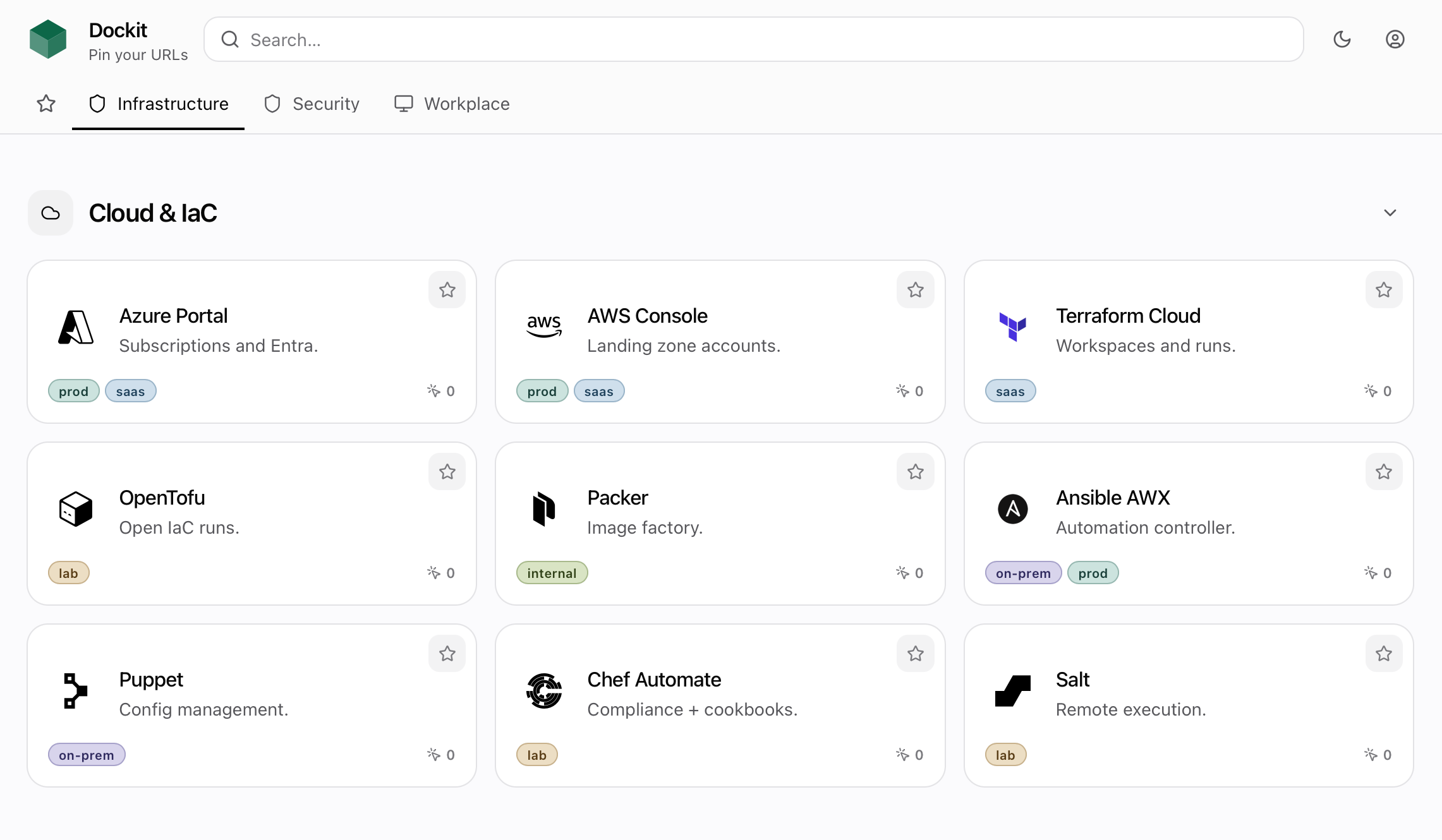Favorite the Chef Automate card star
1442x840 pixels.
pyautogui.click(x=916, y=654)
